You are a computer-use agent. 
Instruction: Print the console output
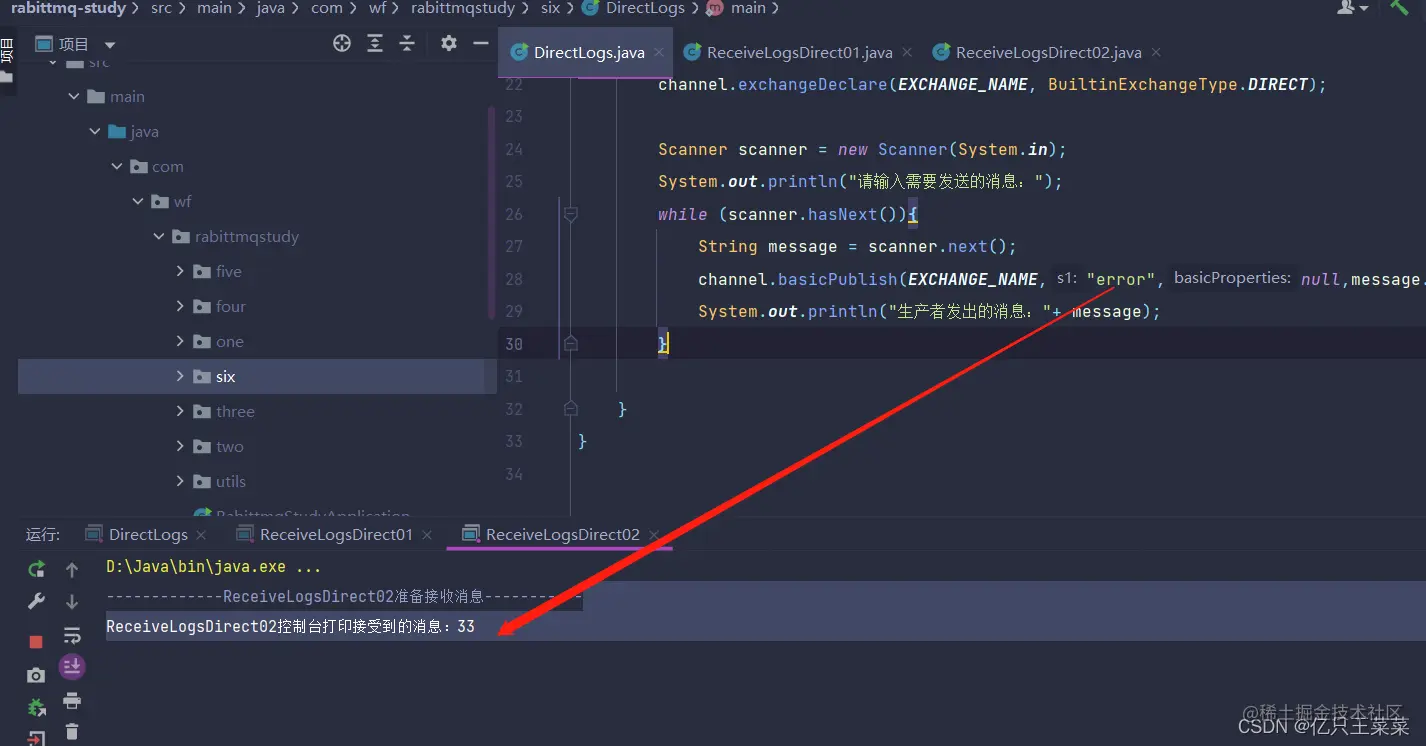tap(72, 700)
